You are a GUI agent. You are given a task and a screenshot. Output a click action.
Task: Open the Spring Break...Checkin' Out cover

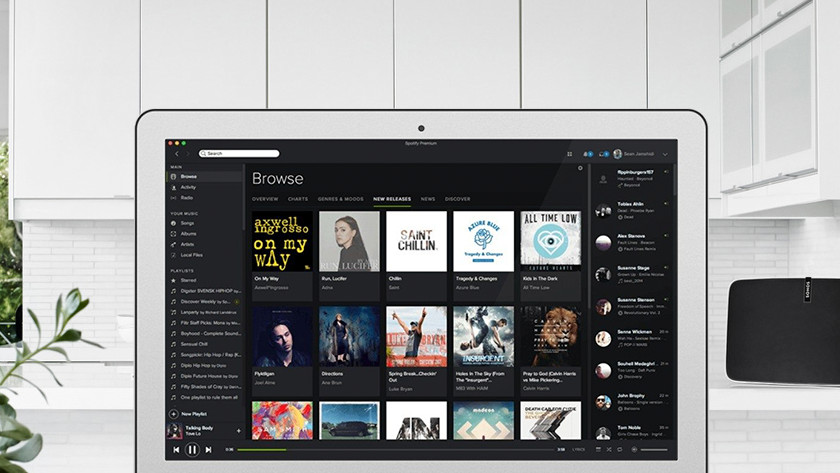(x=416, y=336)
